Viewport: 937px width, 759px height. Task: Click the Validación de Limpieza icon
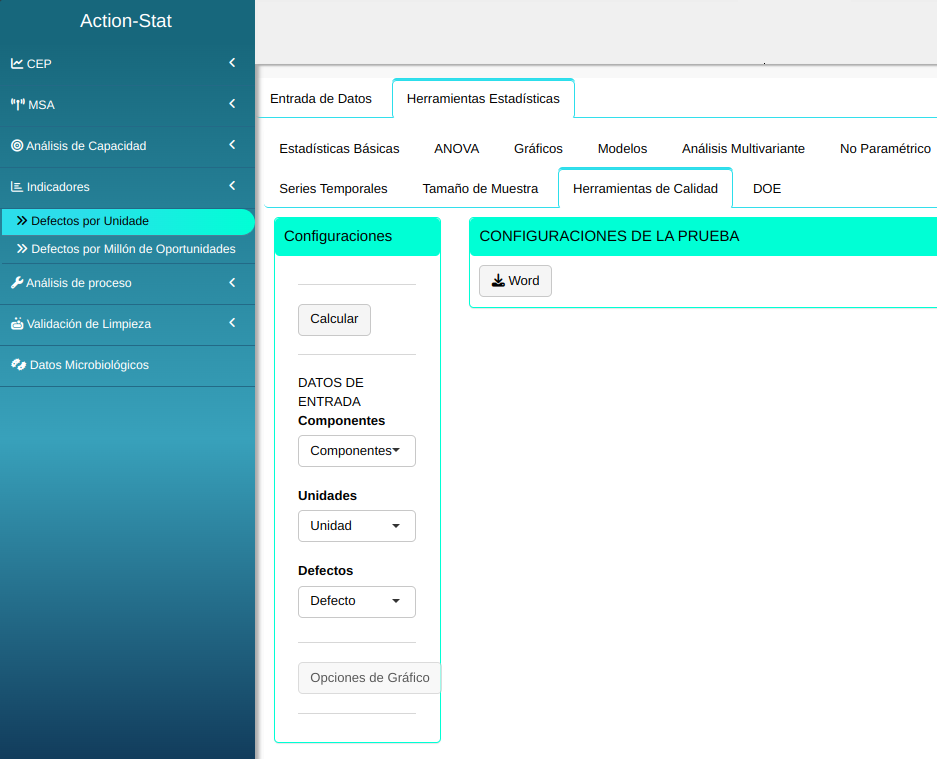click(x=17, y=324)
